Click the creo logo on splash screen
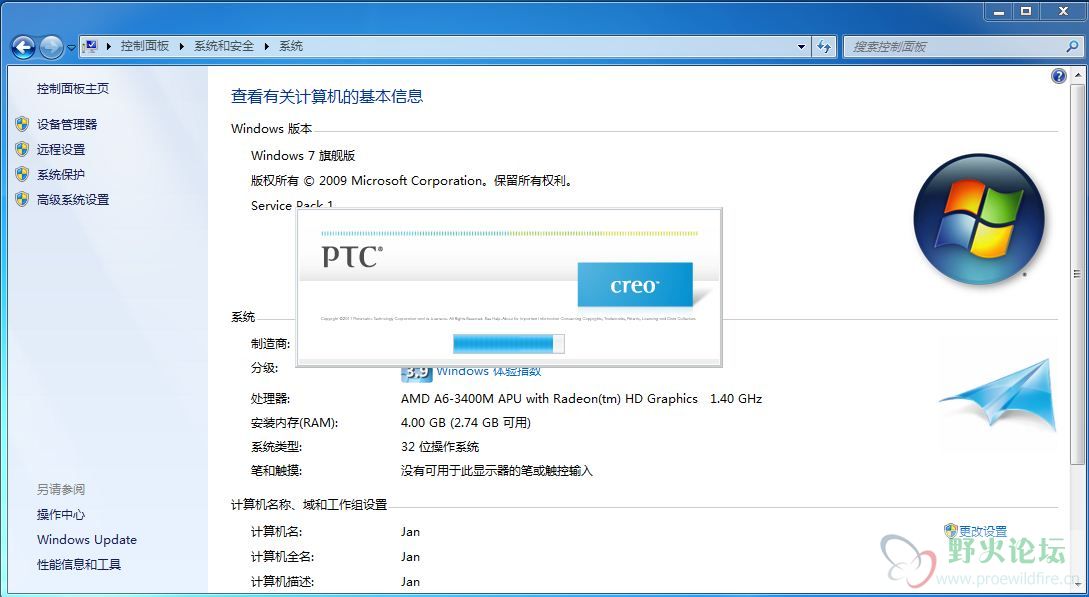The height and width of the screenshot is (597, 1089). (635, 285)
